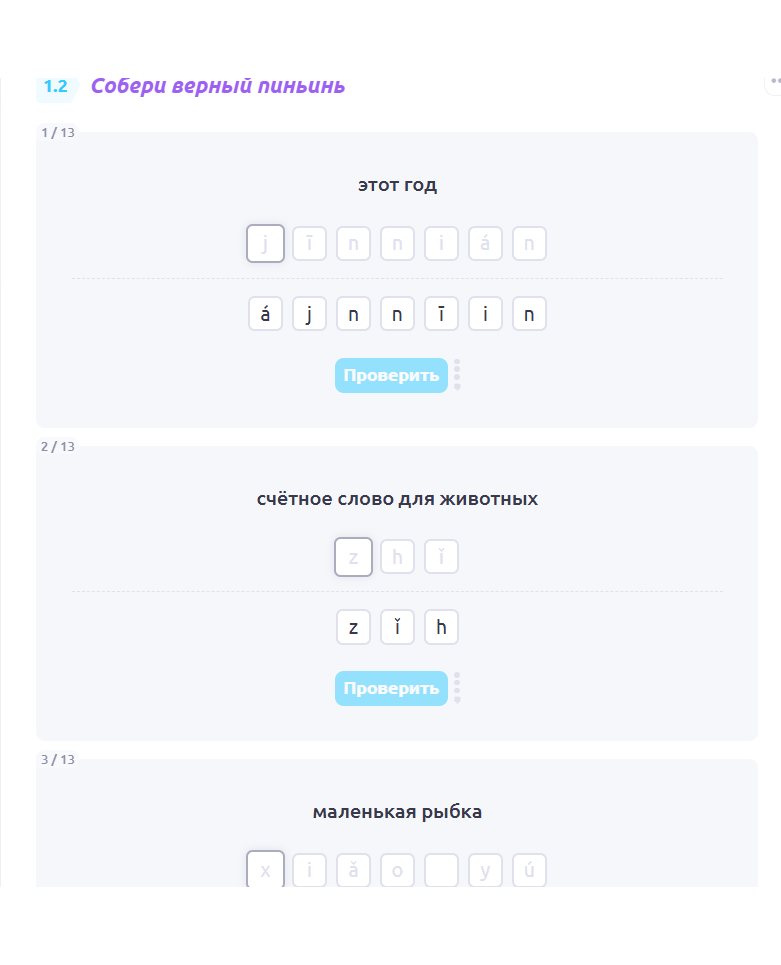Choose the "n" tile right after the "j" tile
The height and width of the screenshot is (965, 781).
point(353,314)
